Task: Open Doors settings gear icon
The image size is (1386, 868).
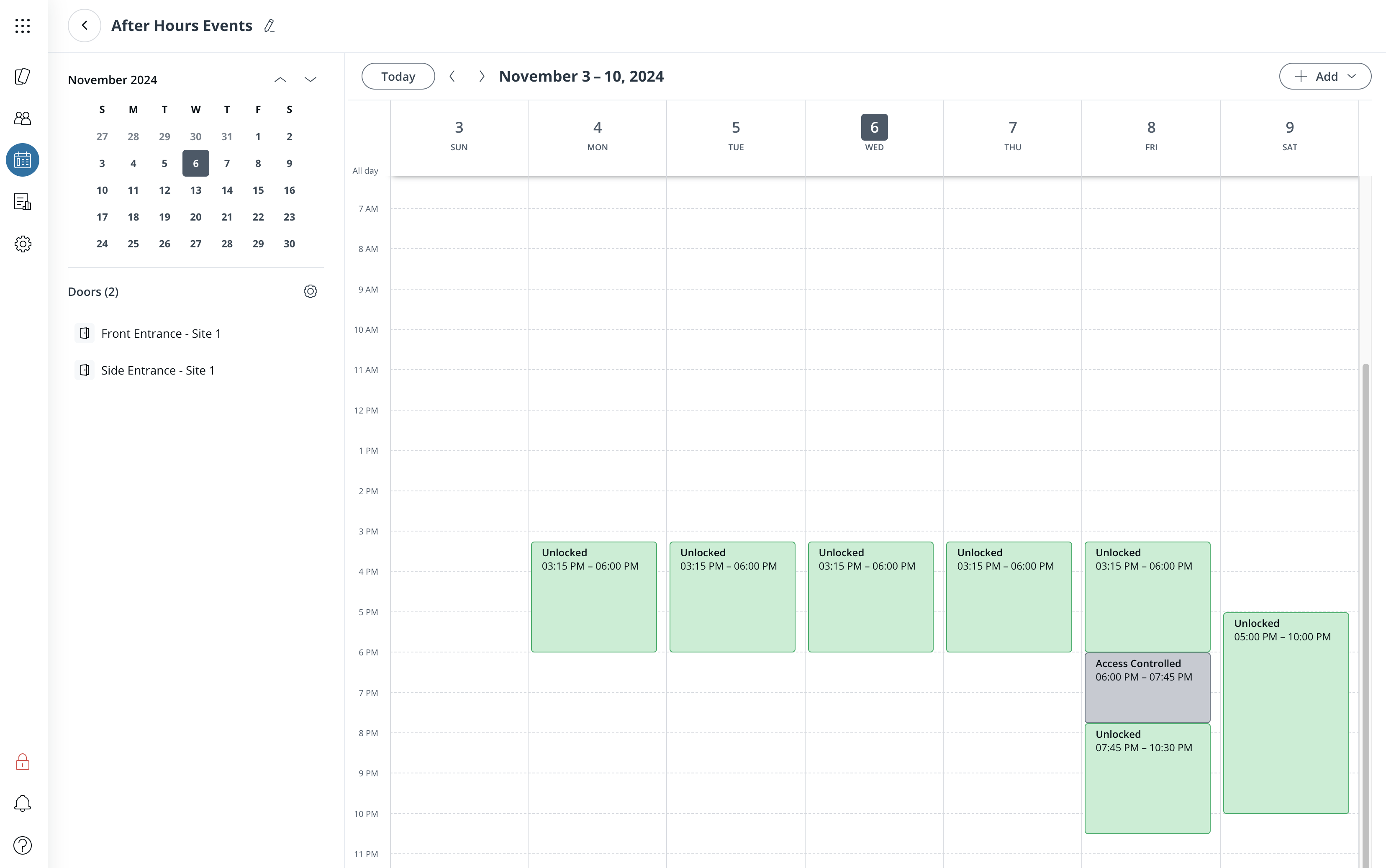Action: pos(310,292)
